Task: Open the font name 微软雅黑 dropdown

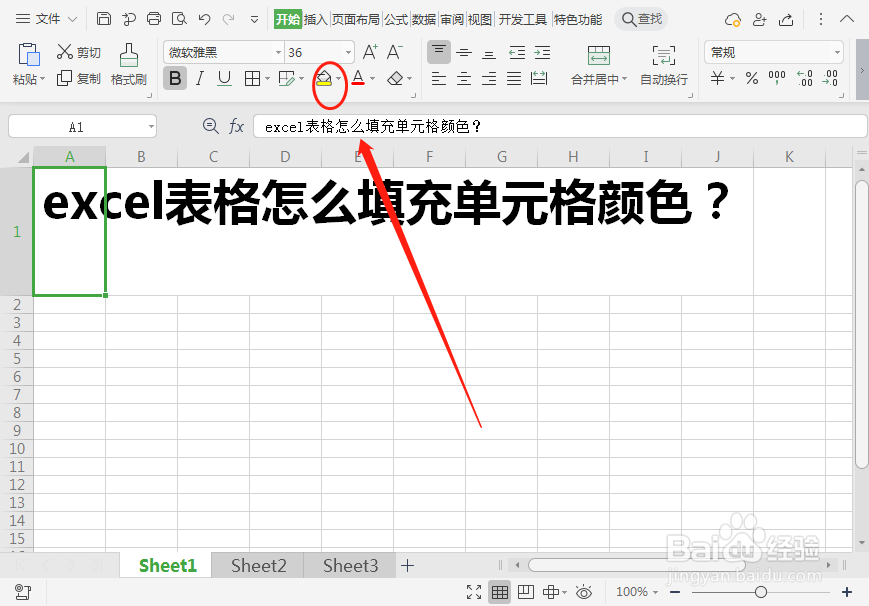Action: (x=278, y=53)
